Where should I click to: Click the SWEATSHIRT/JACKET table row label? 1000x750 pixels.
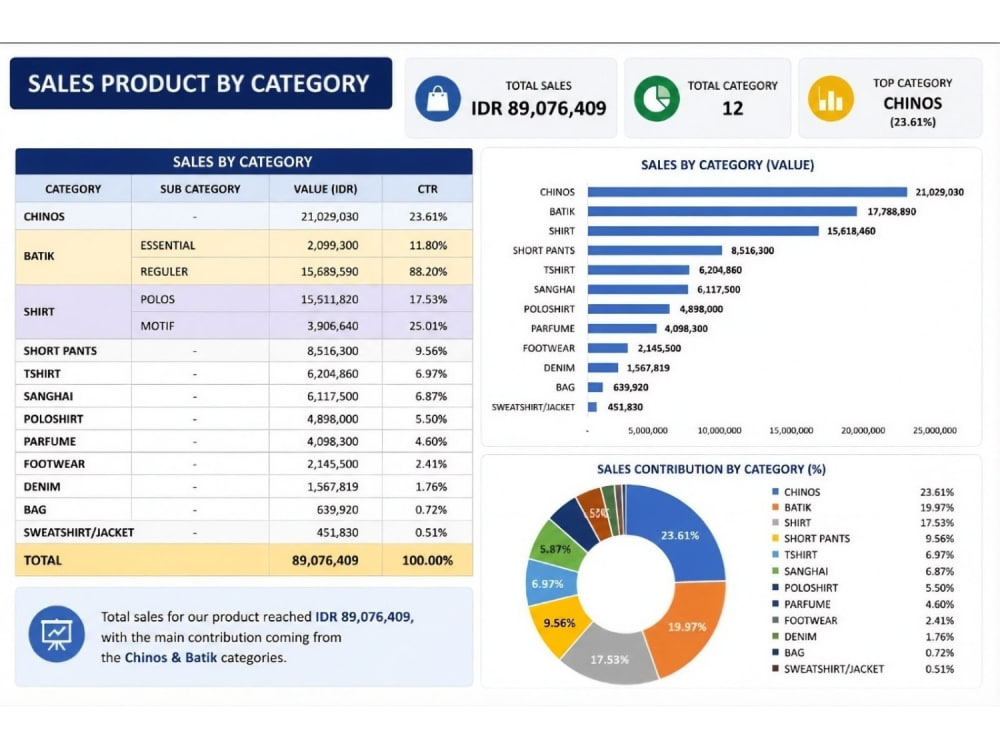point(78,533)
